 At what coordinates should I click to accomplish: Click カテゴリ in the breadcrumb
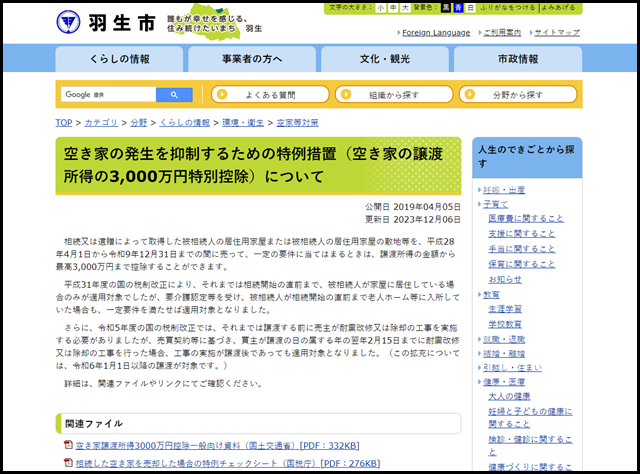pyautogui.click(x=101, y=123)
